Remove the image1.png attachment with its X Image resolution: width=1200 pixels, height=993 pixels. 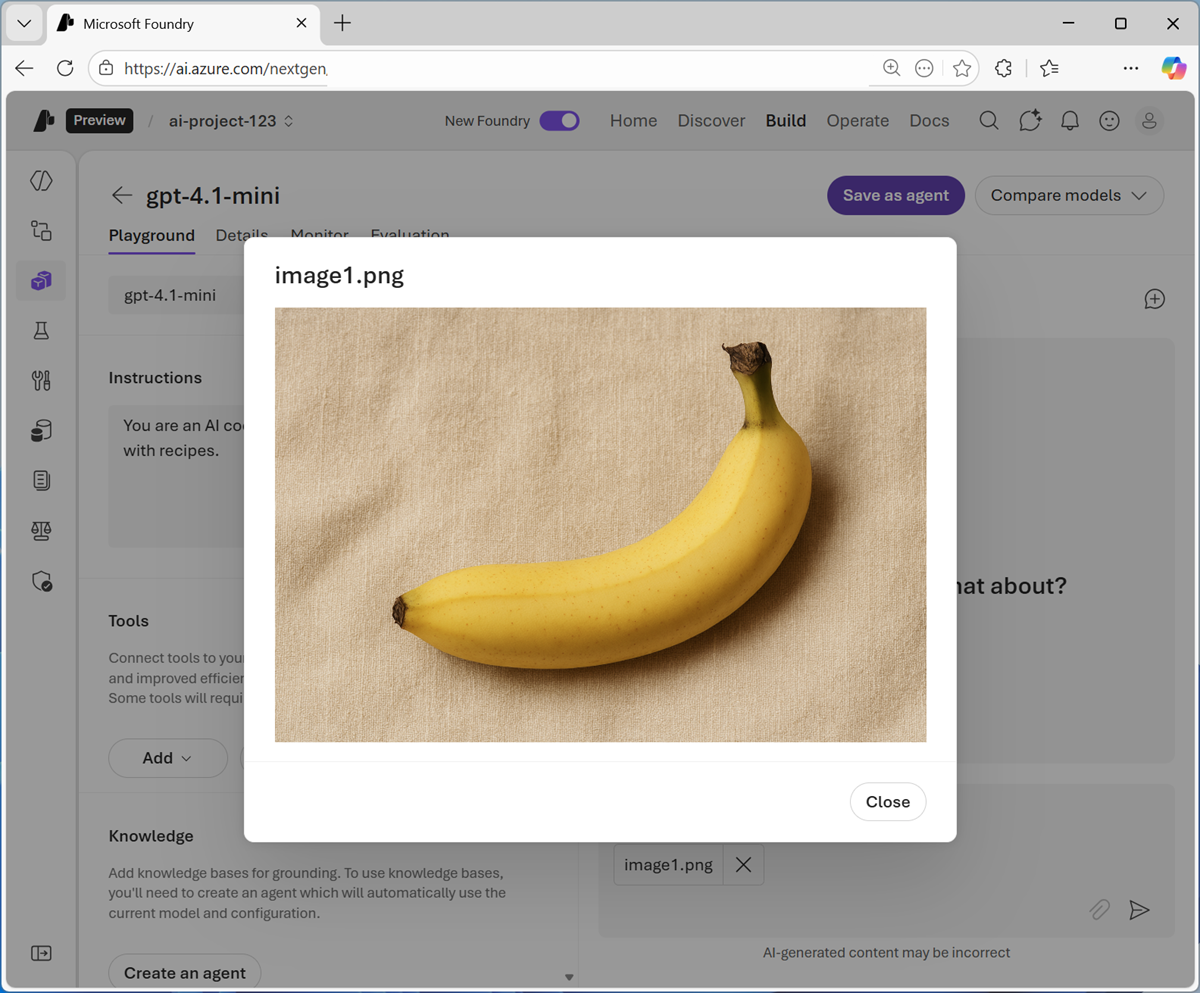coord(743,864)
